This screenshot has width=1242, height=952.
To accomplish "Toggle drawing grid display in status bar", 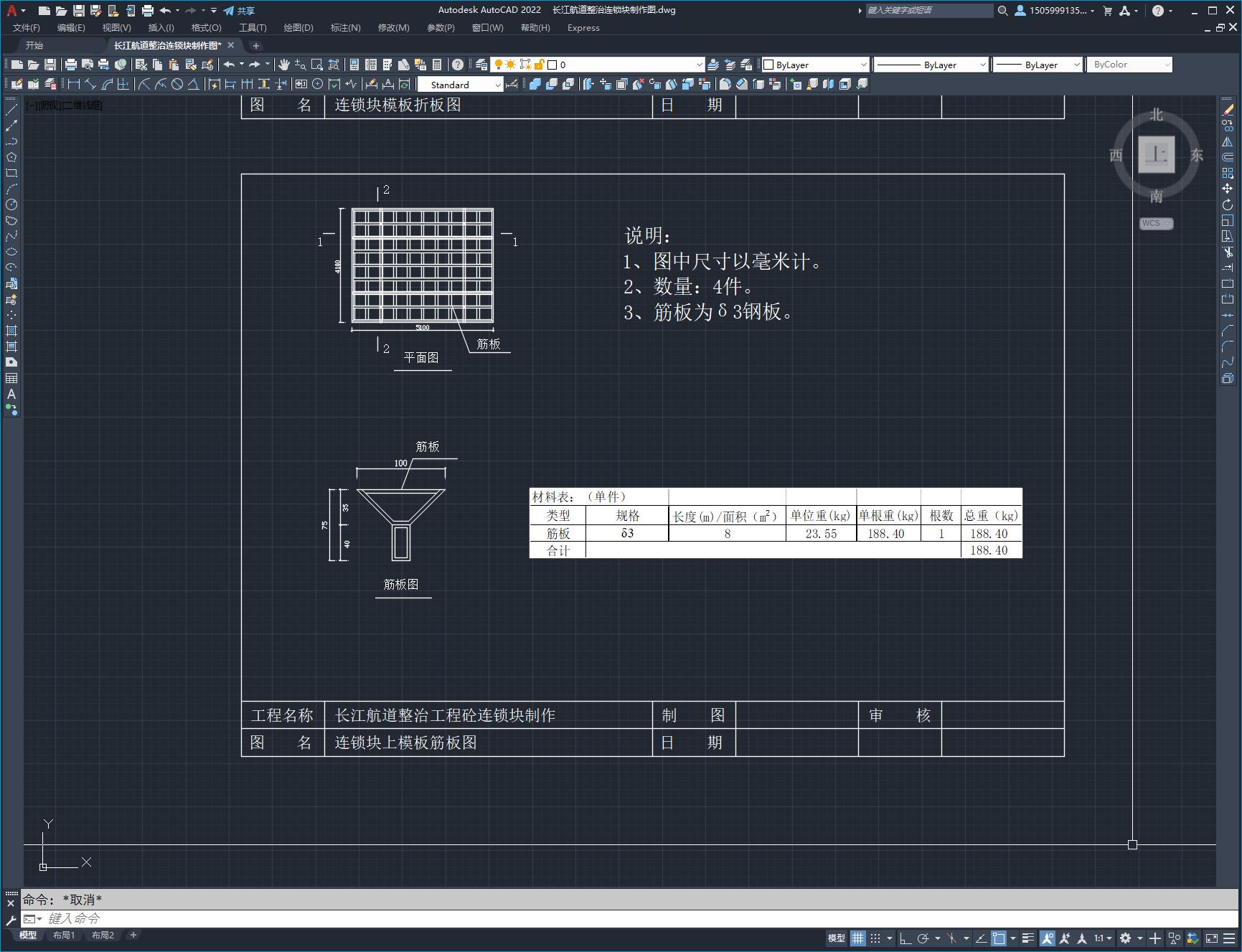I will pyautogui.click(x=858, y=938).
